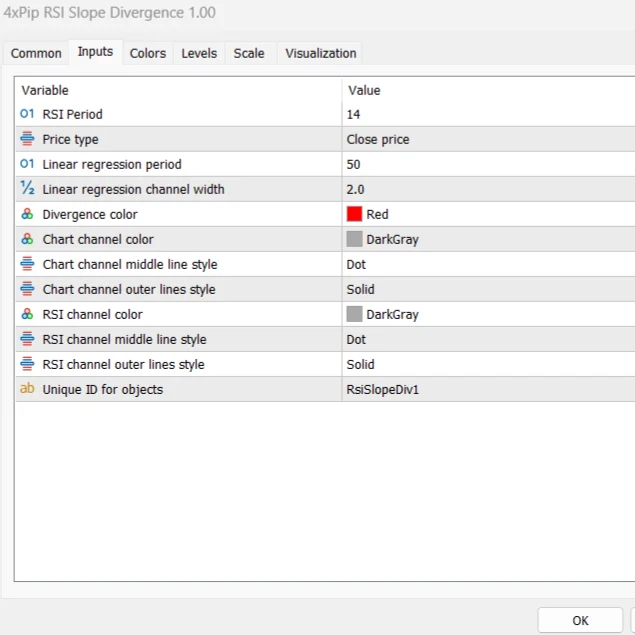Open RSI channel outer lines style Solid value
Screen dimensions: 635x635
coord(361,364)
